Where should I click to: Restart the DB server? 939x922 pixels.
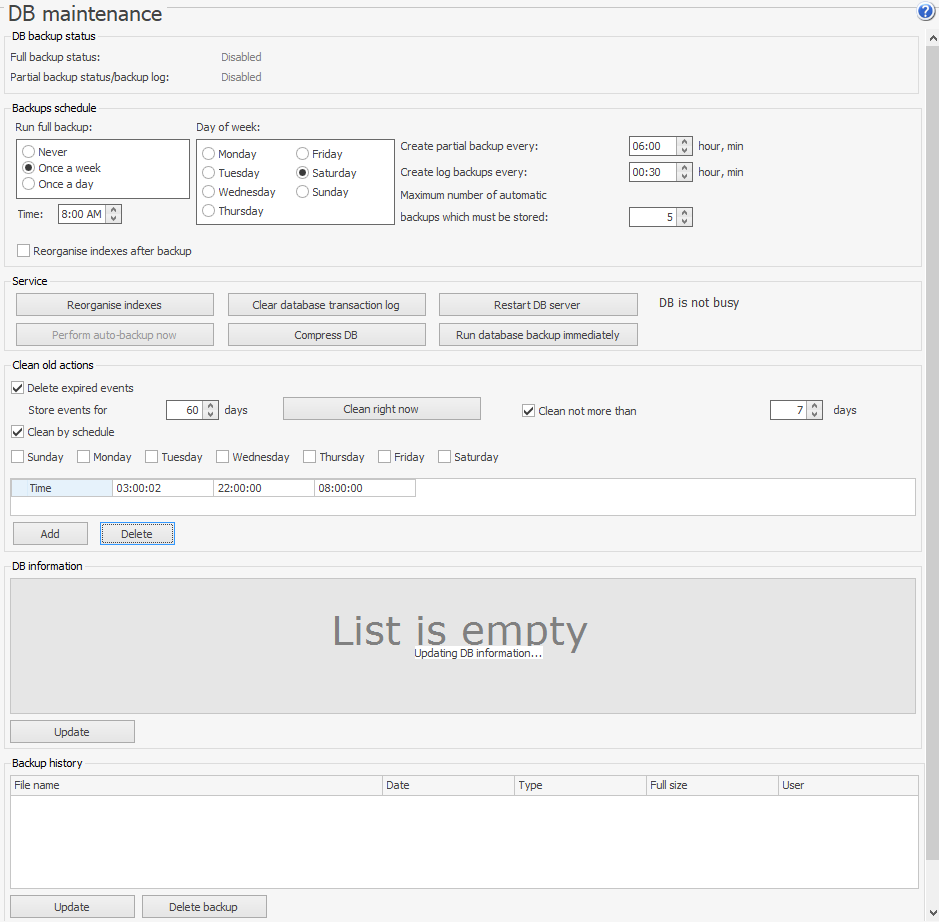[537, 305]
